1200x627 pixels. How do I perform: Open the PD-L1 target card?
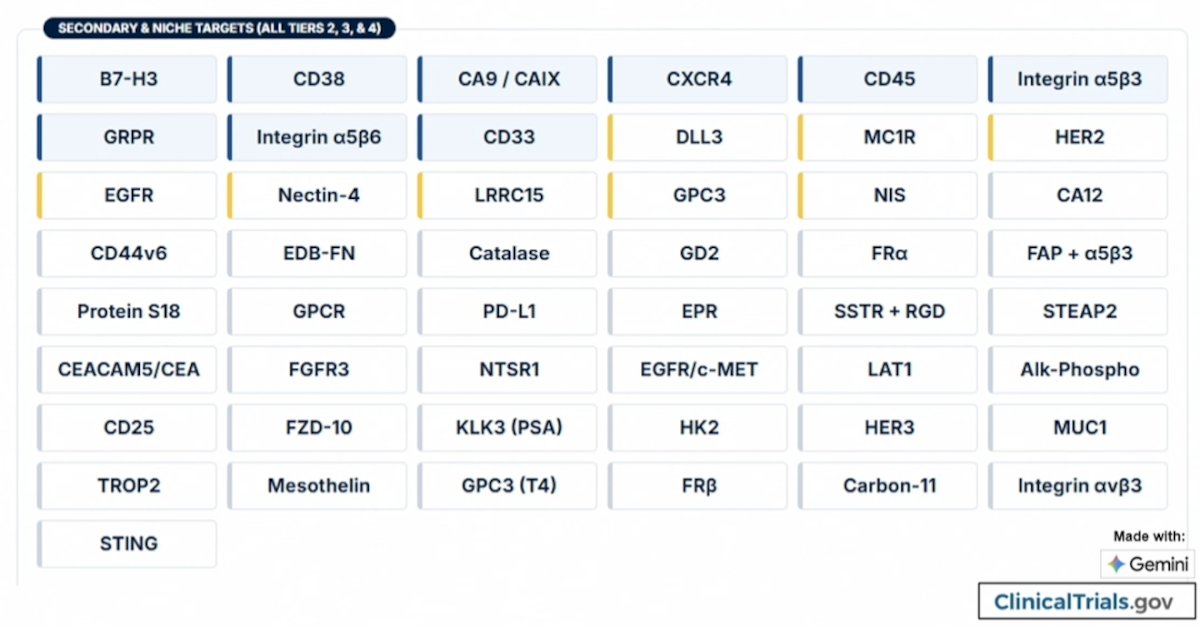(x=508, y=311)
